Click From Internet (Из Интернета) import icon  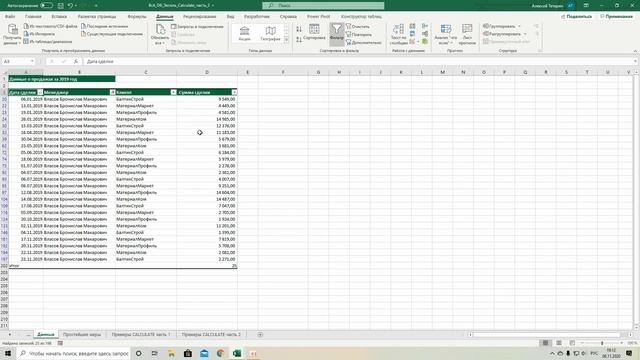[26, 34]
